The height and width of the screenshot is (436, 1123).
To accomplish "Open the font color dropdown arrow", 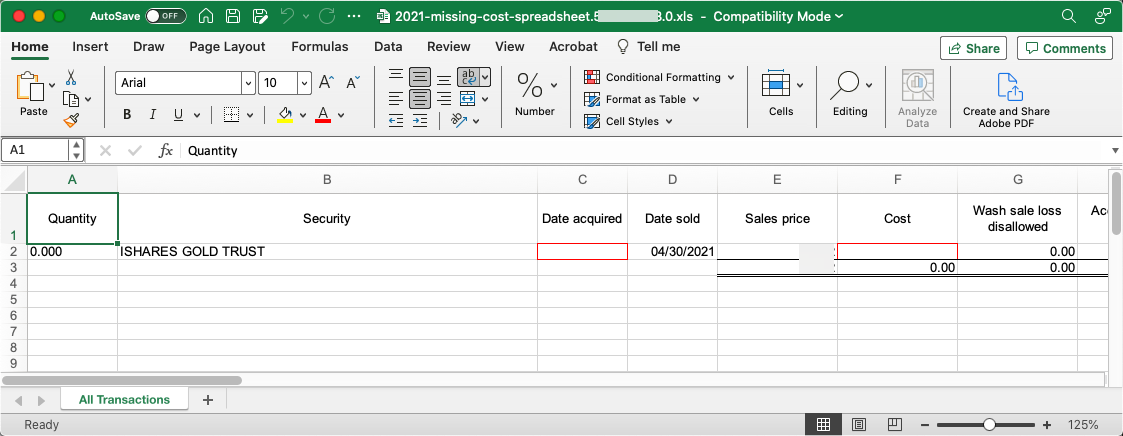I will click(x=341, y=115).
